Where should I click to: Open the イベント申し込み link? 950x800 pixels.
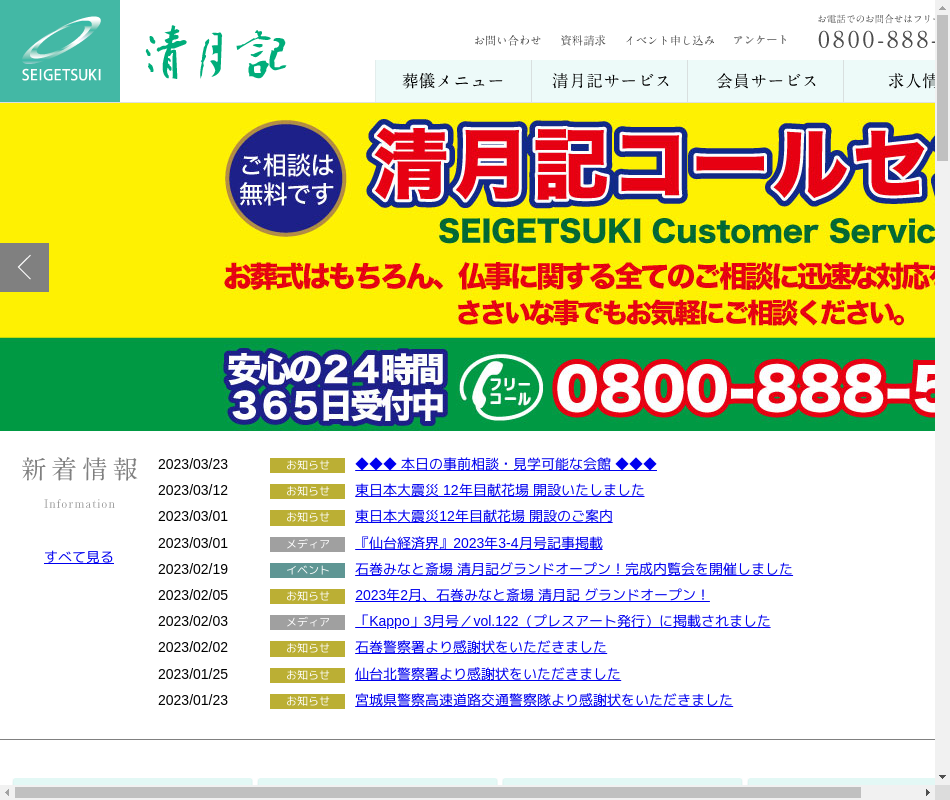670,40
